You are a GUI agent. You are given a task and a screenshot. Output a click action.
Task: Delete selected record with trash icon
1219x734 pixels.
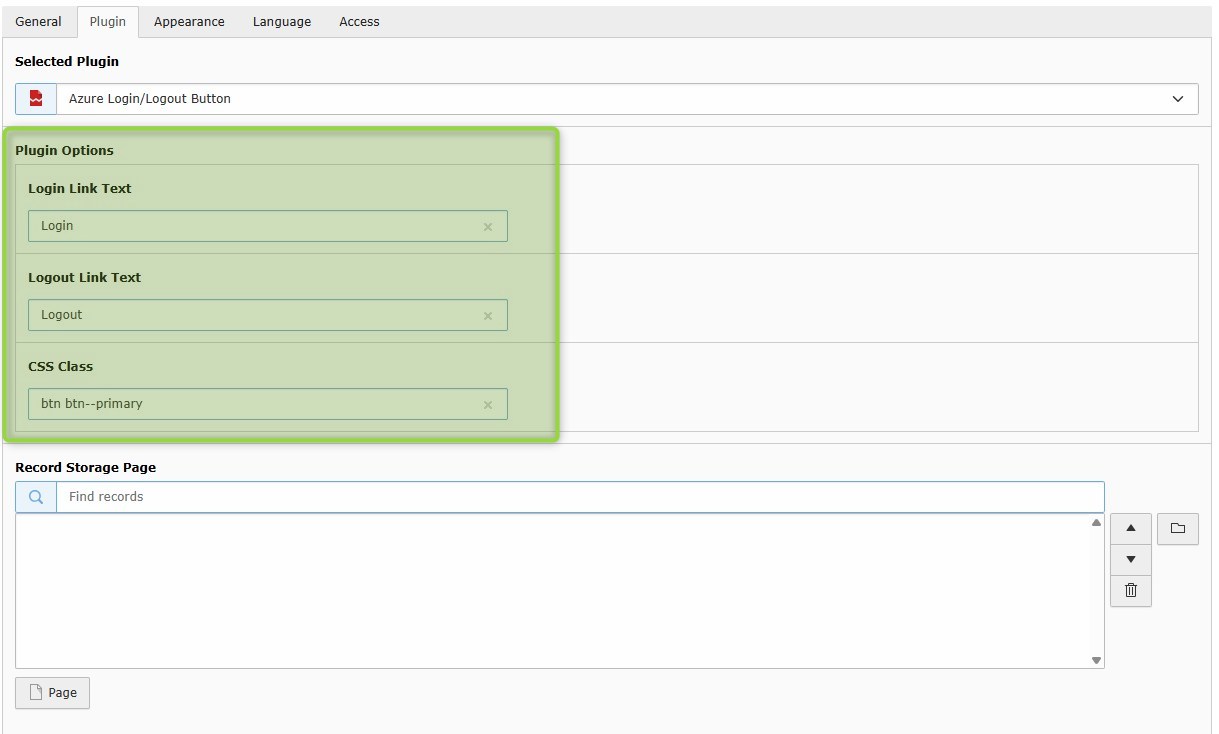click(1131, 590)
